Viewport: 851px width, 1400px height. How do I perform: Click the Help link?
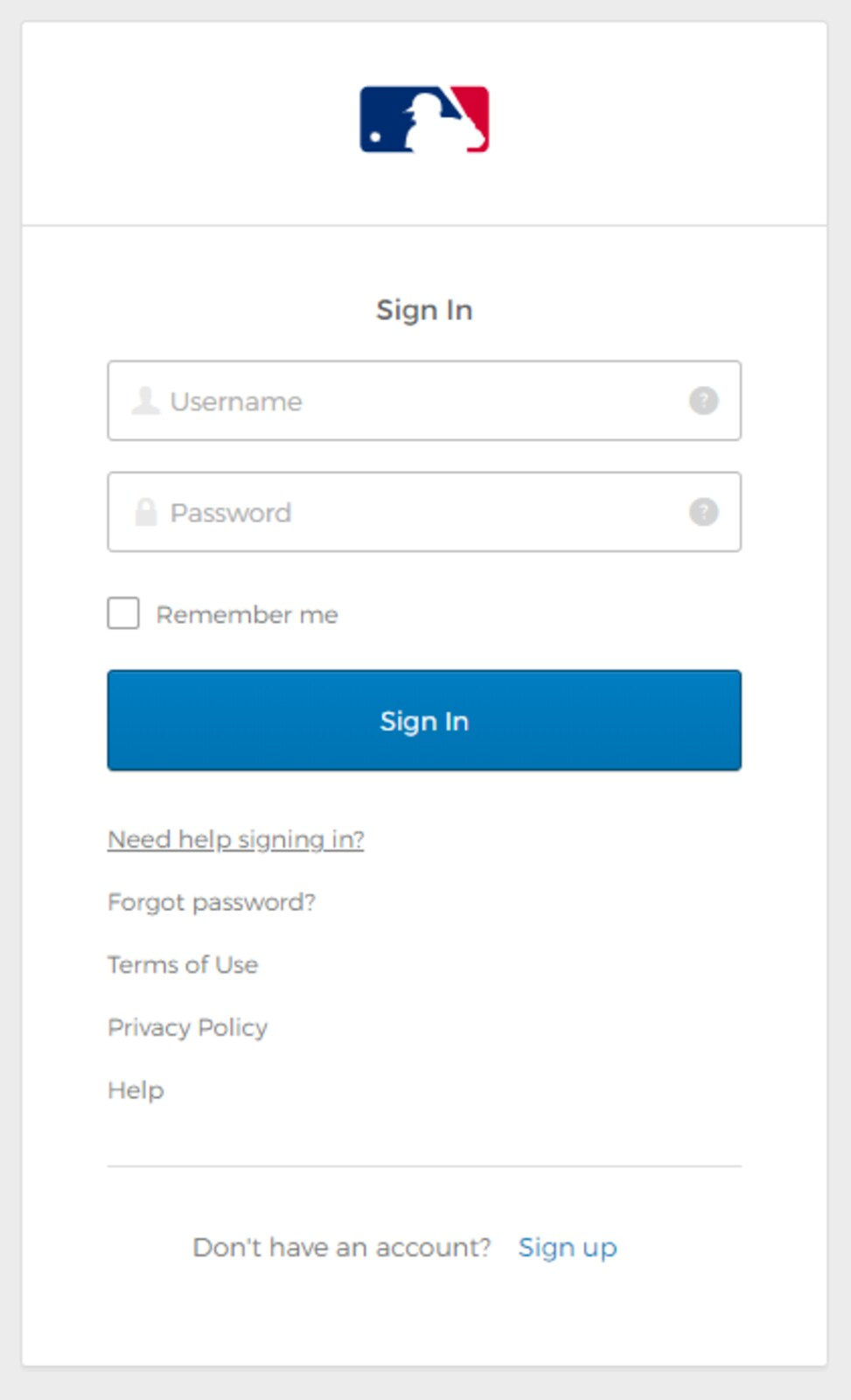[135, 1090]
